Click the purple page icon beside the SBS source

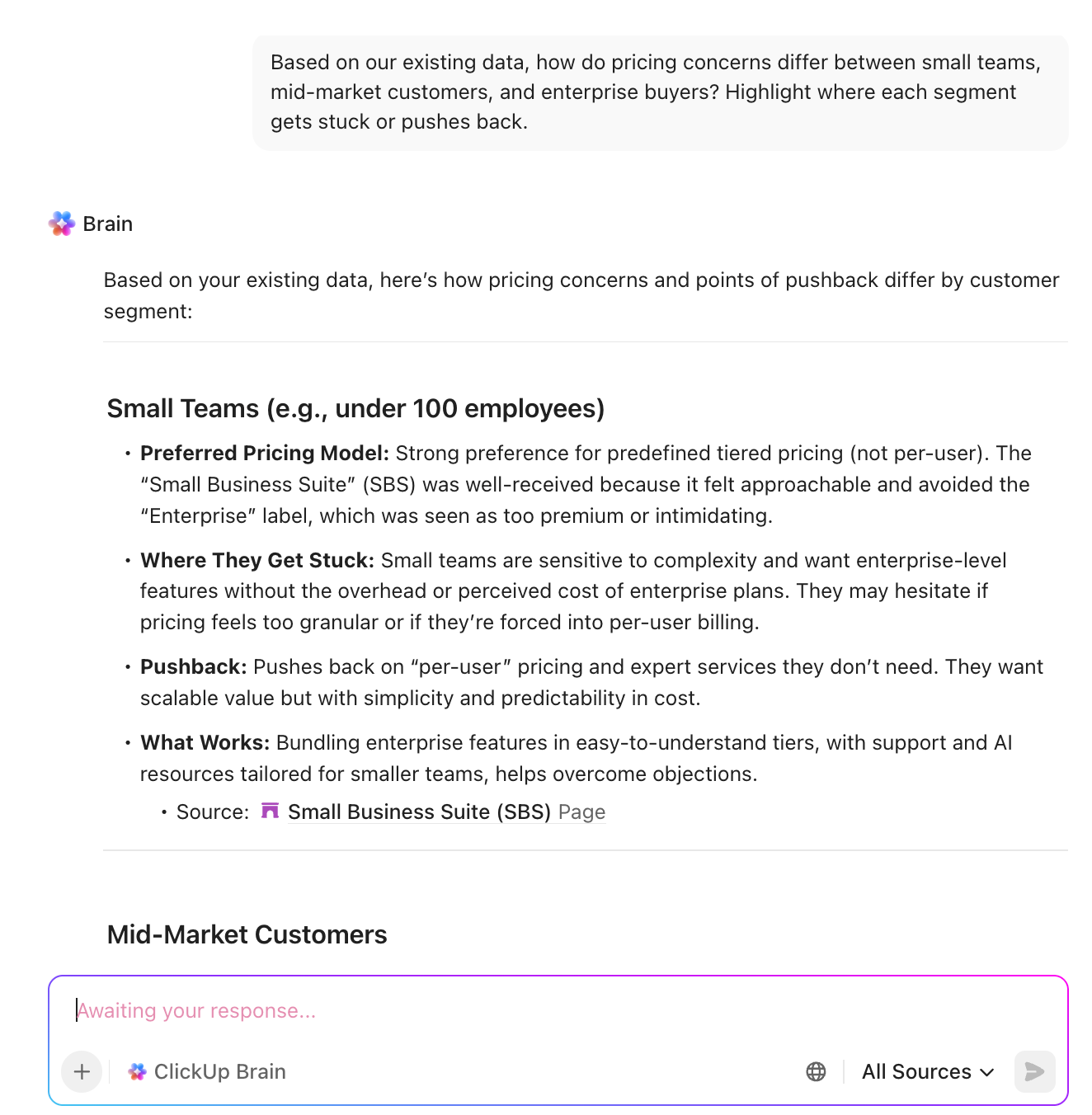point(269,811)
